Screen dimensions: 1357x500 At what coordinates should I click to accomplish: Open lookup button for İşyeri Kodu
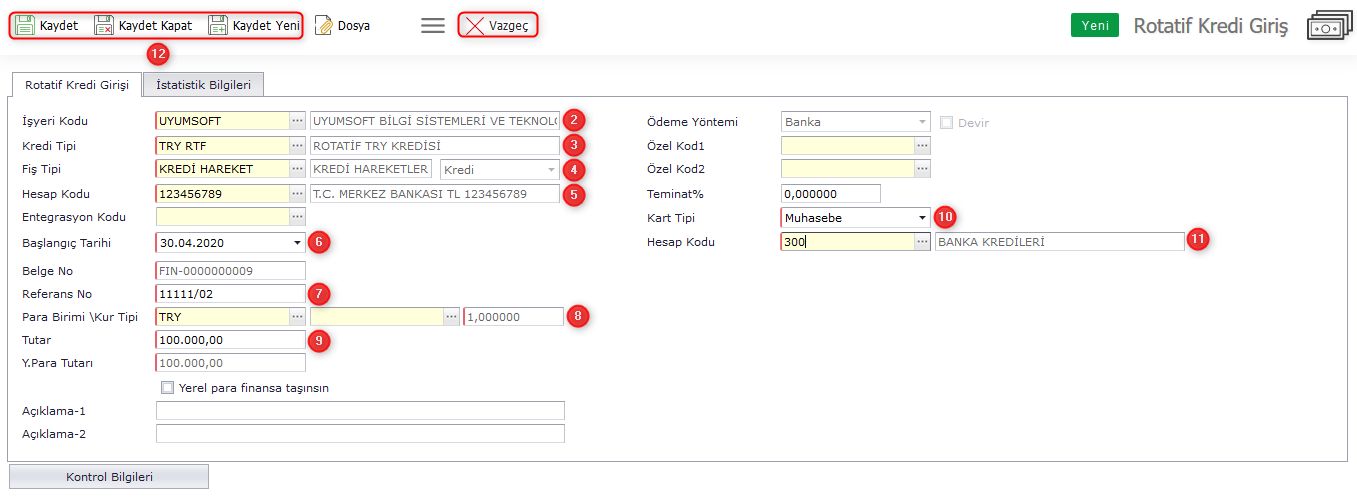pos(297,121)
